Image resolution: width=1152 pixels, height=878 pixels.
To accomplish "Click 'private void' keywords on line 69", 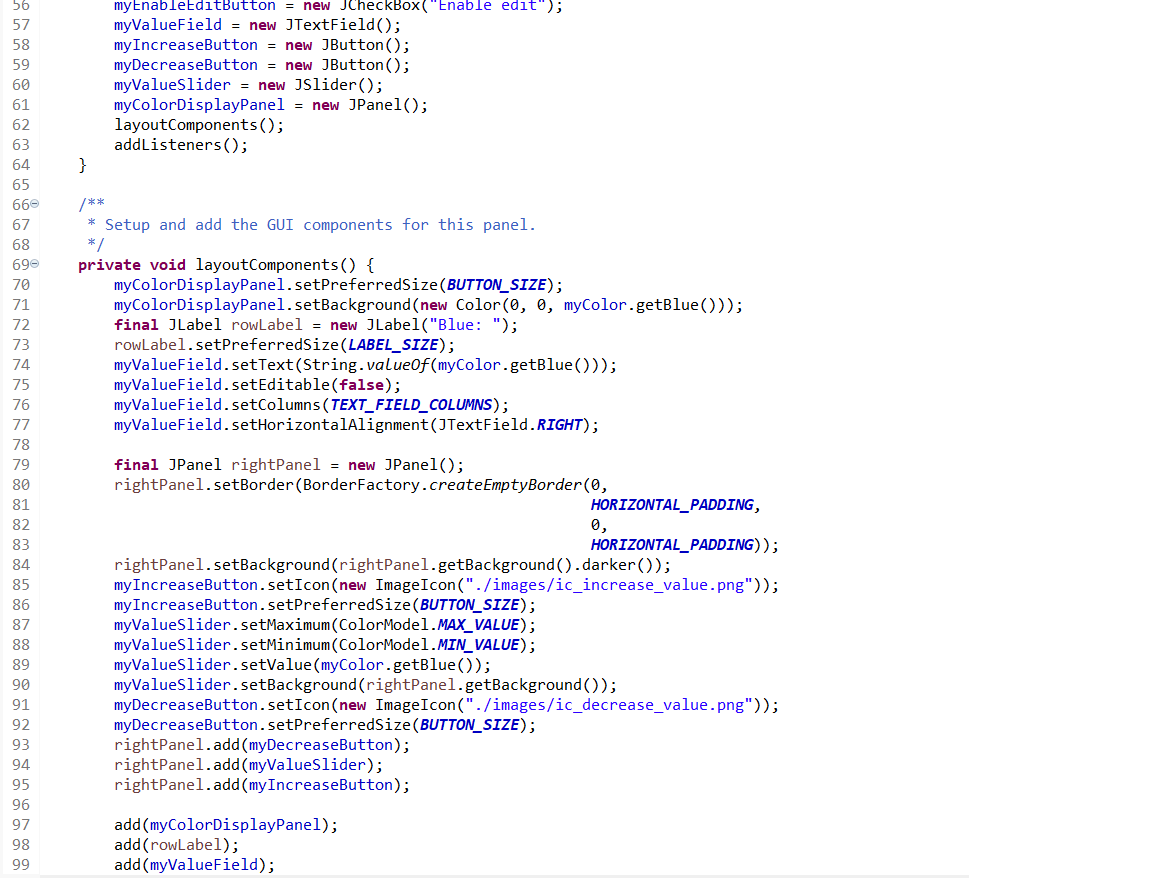I will [132, 265].
